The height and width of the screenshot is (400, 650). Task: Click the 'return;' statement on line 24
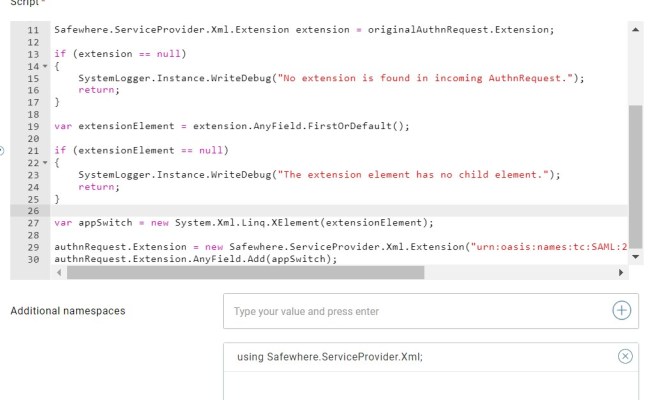(99, 187)
